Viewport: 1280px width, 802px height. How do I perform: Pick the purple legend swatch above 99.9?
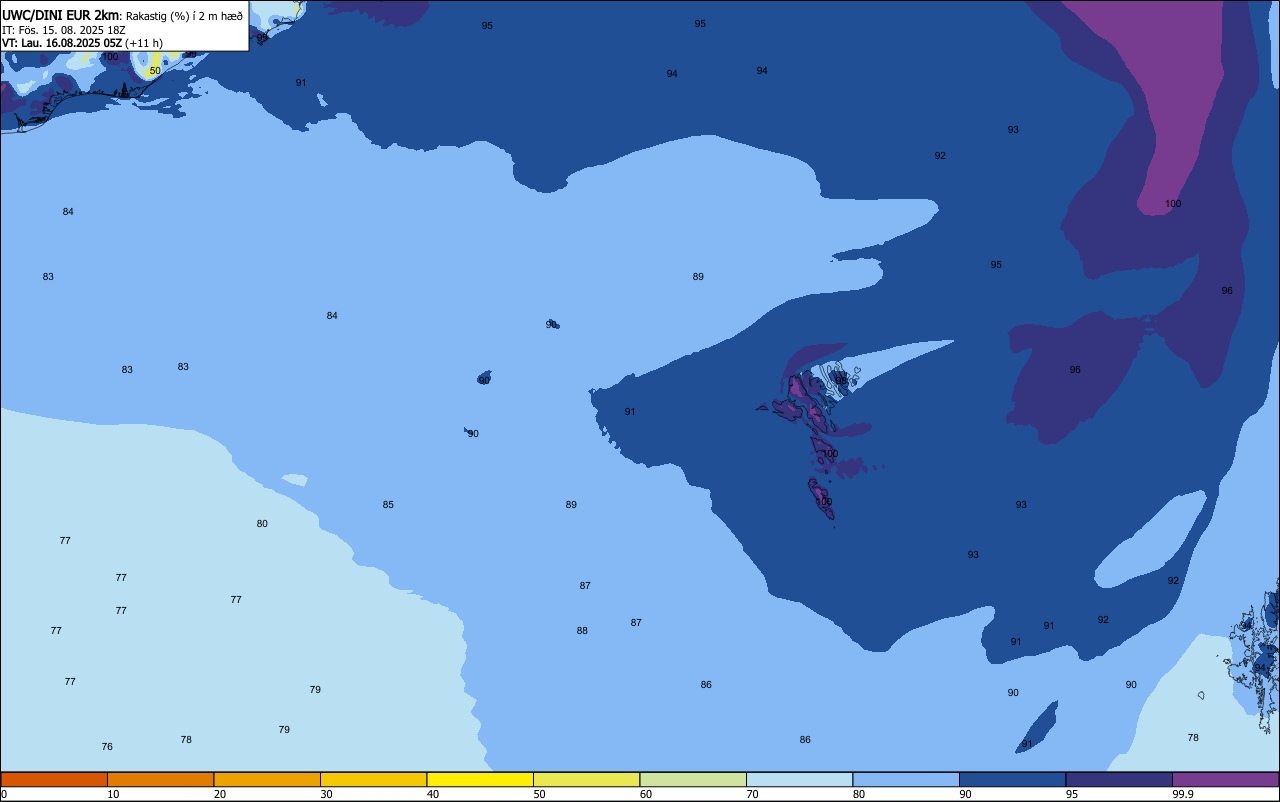(1225, 779)
